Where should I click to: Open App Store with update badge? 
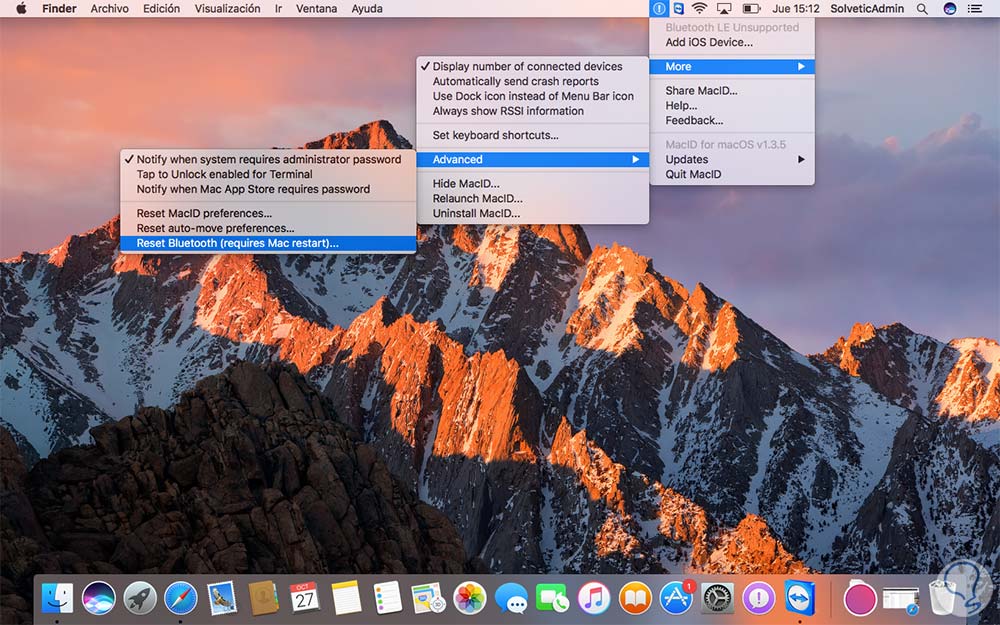coord(676,598)
